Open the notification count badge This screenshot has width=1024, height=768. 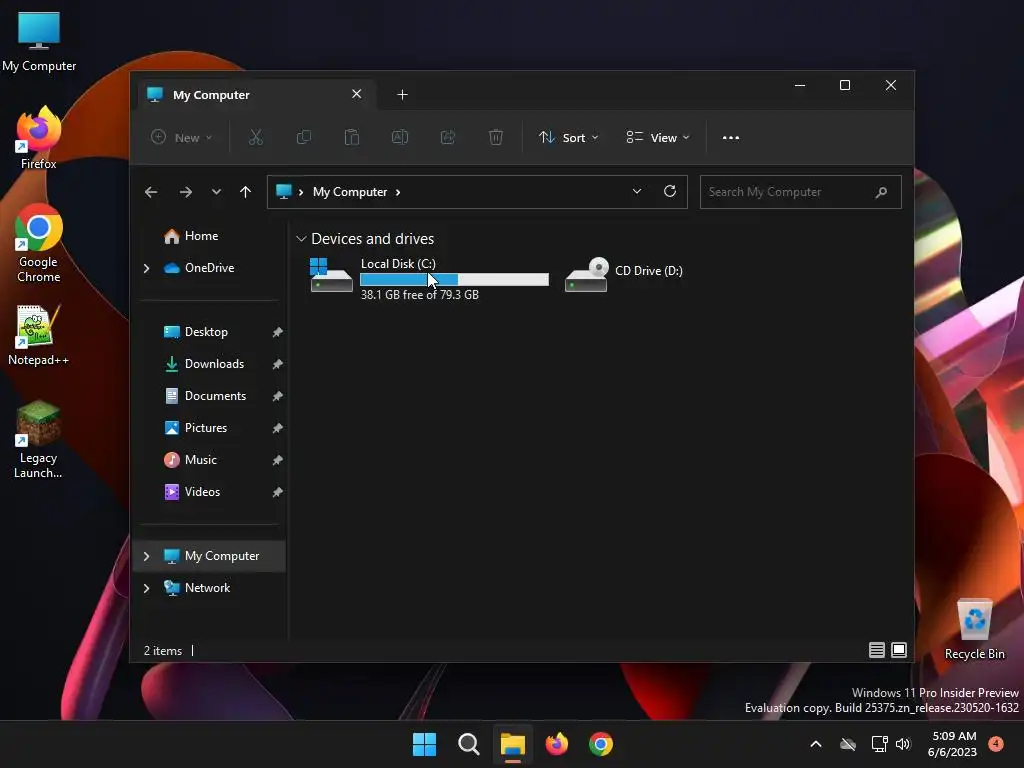click(996, 743)
